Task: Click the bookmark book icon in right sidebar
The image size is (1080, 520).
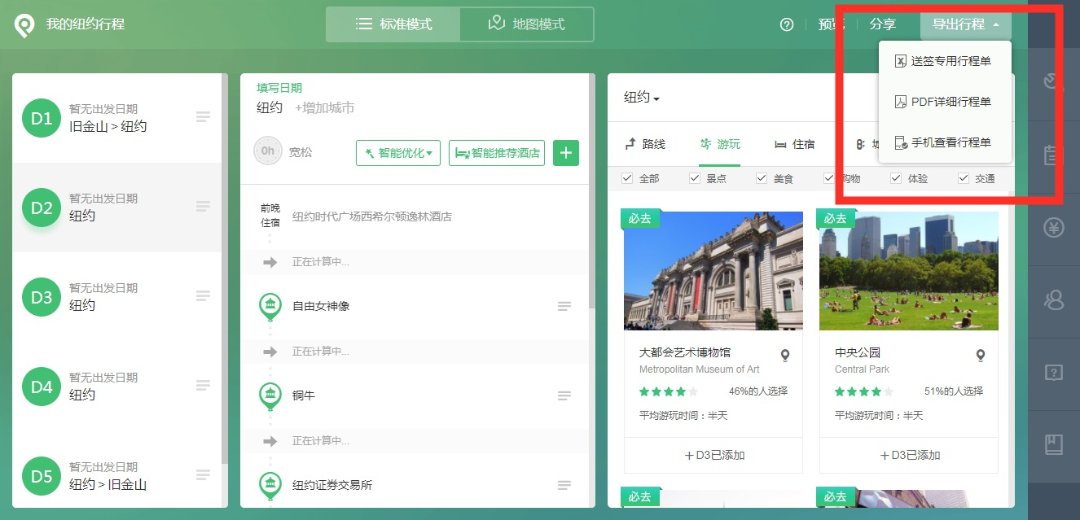Action: (x=1053, y=445)
